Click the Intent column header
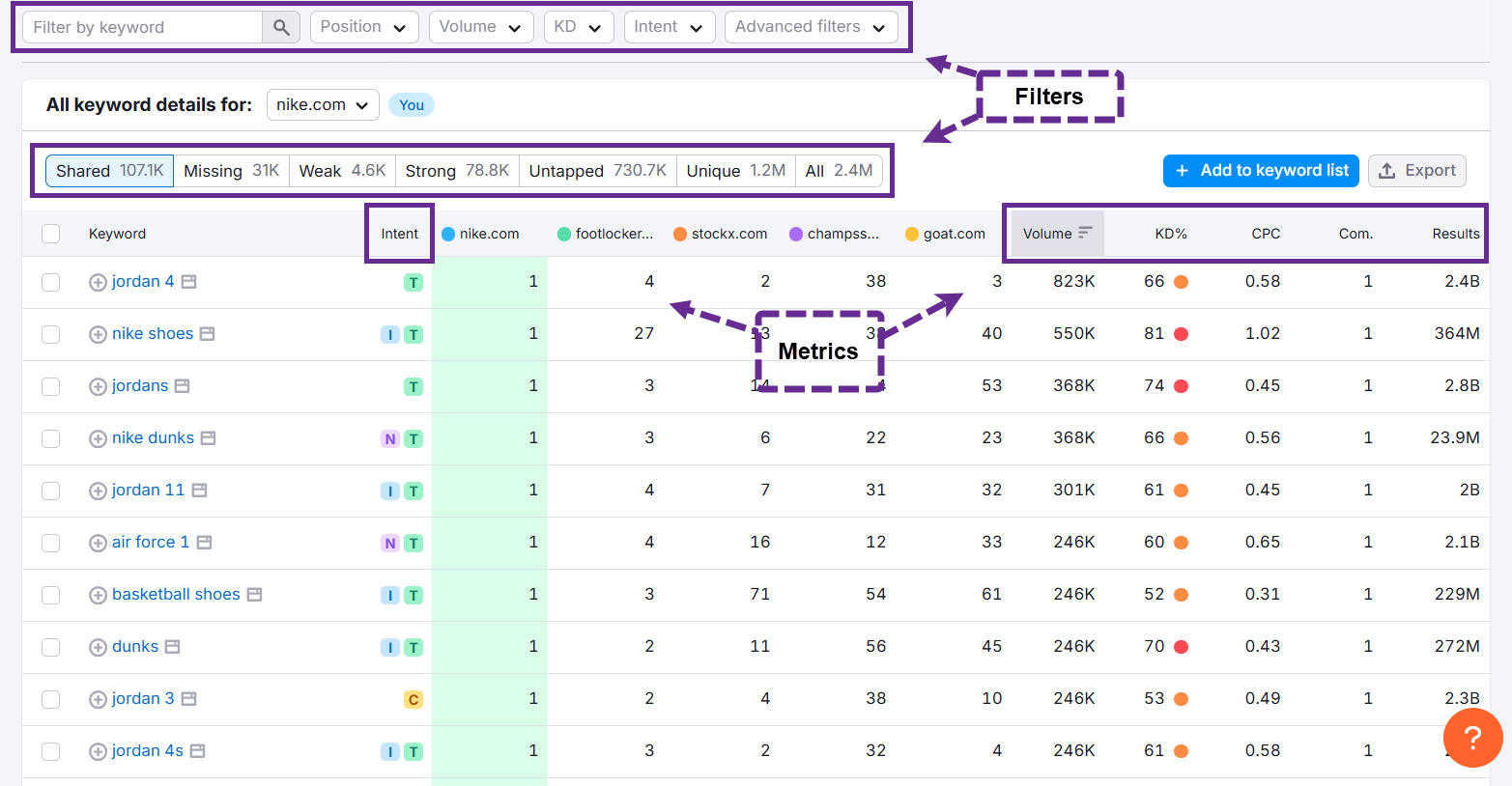This screenshot has width=1512, height=786. (x=399, y=234)
